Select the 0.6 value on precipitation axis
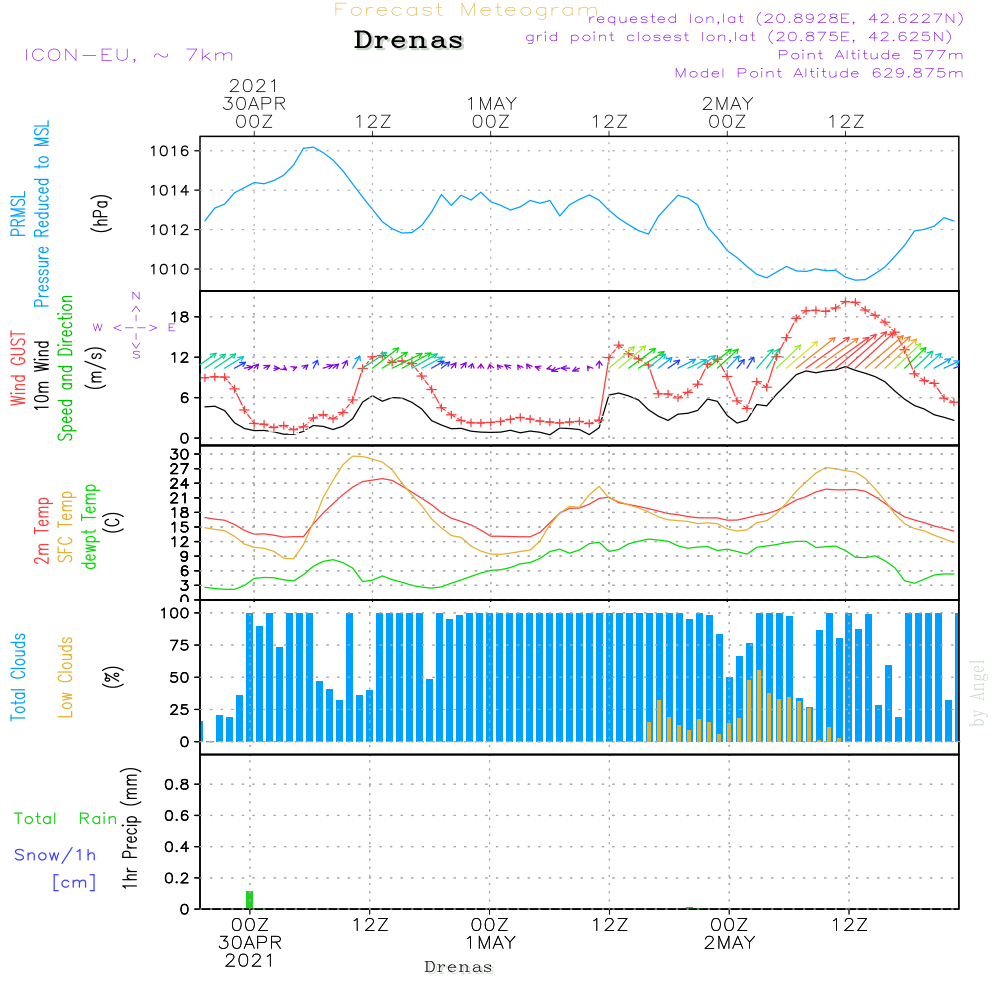Image resolution: width=1000 pixels, height=1000 pixels. point(177,816)
